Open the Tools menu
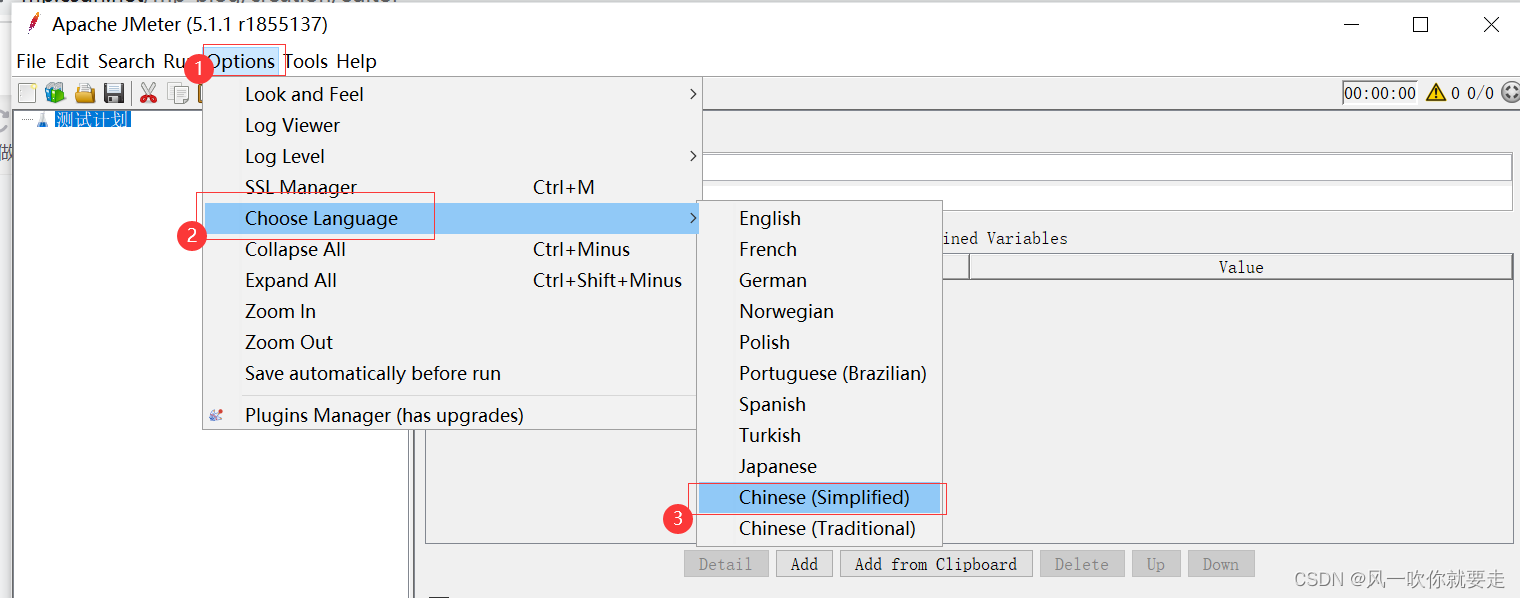This screenshot has height=598, width=1520. (306, 61)
